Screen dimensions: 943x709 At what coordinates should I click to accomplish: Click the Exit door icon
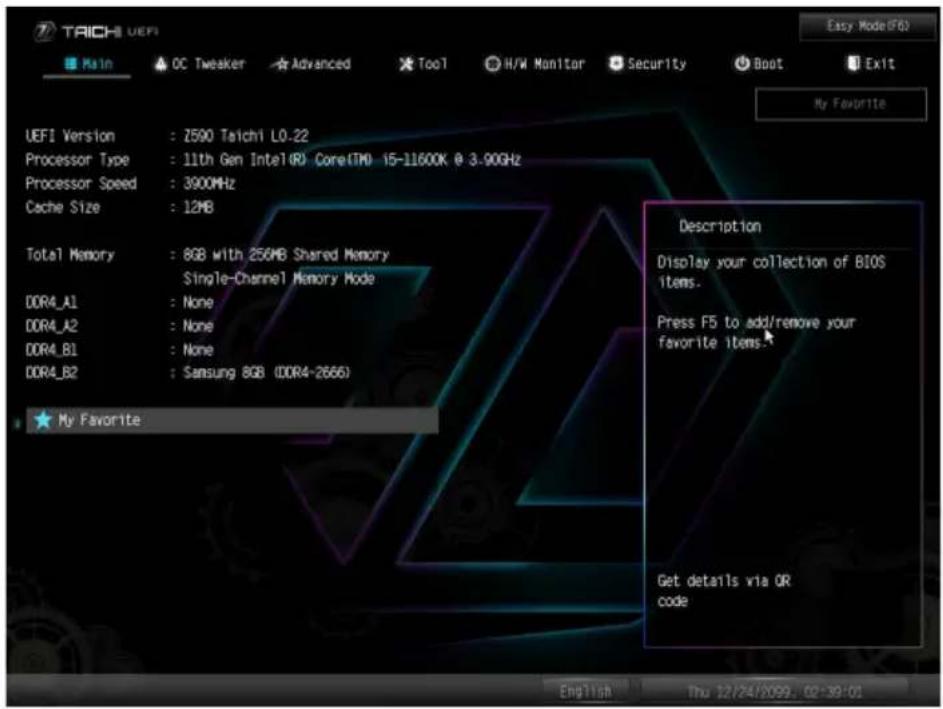pos(853,63)
